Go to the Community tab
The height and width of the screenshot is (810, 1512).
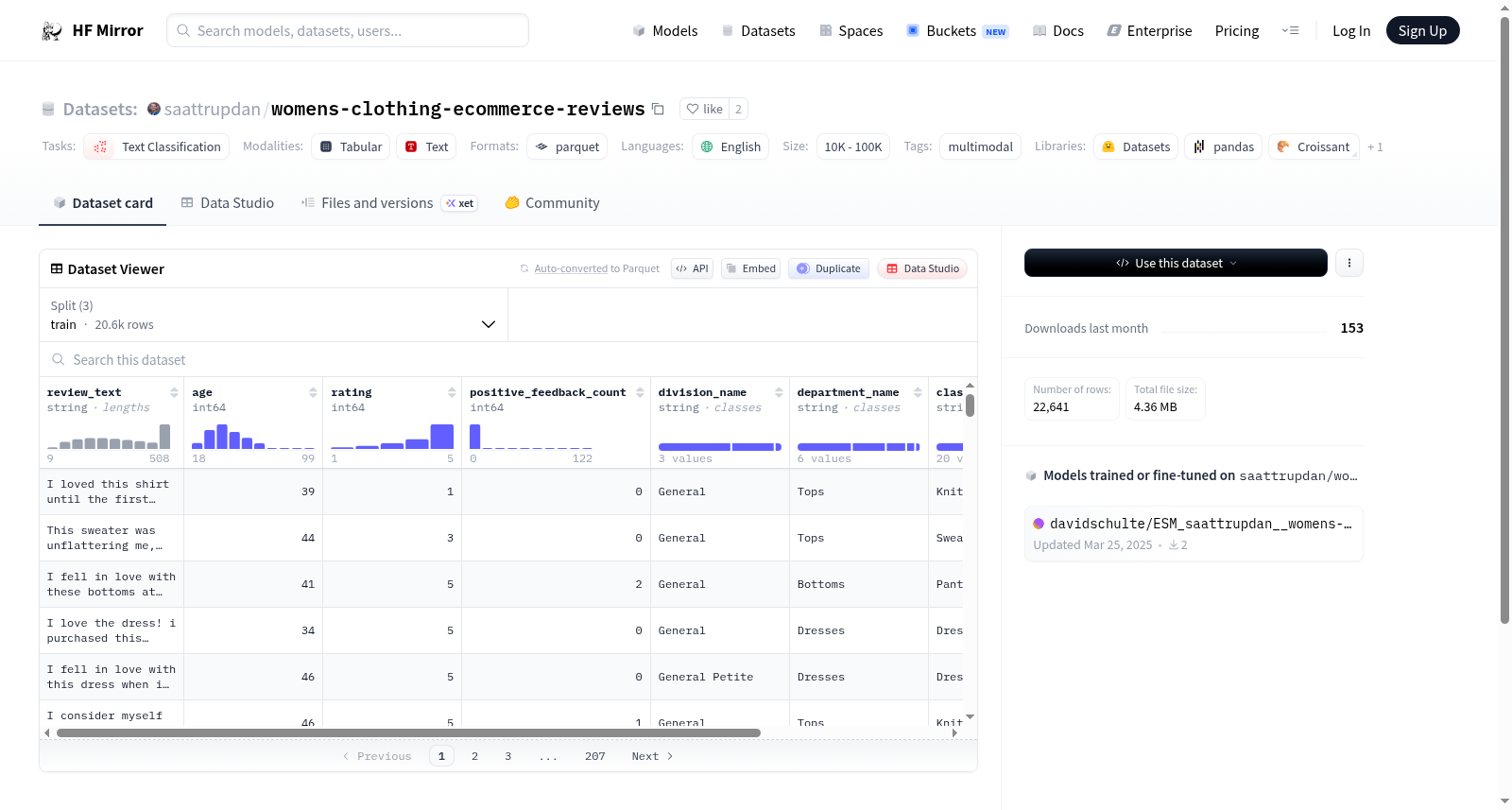point(552,203)
